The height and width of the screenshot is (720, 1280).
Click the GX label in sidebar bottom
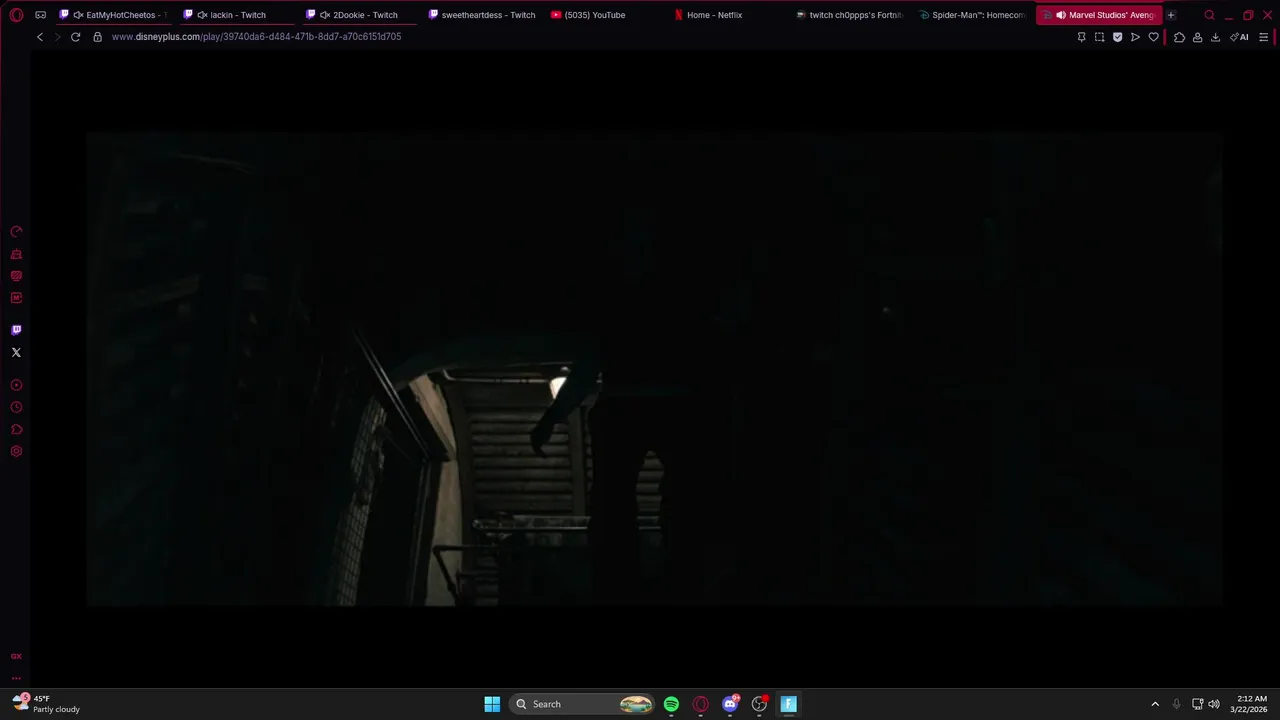click(x=16, y=656)
